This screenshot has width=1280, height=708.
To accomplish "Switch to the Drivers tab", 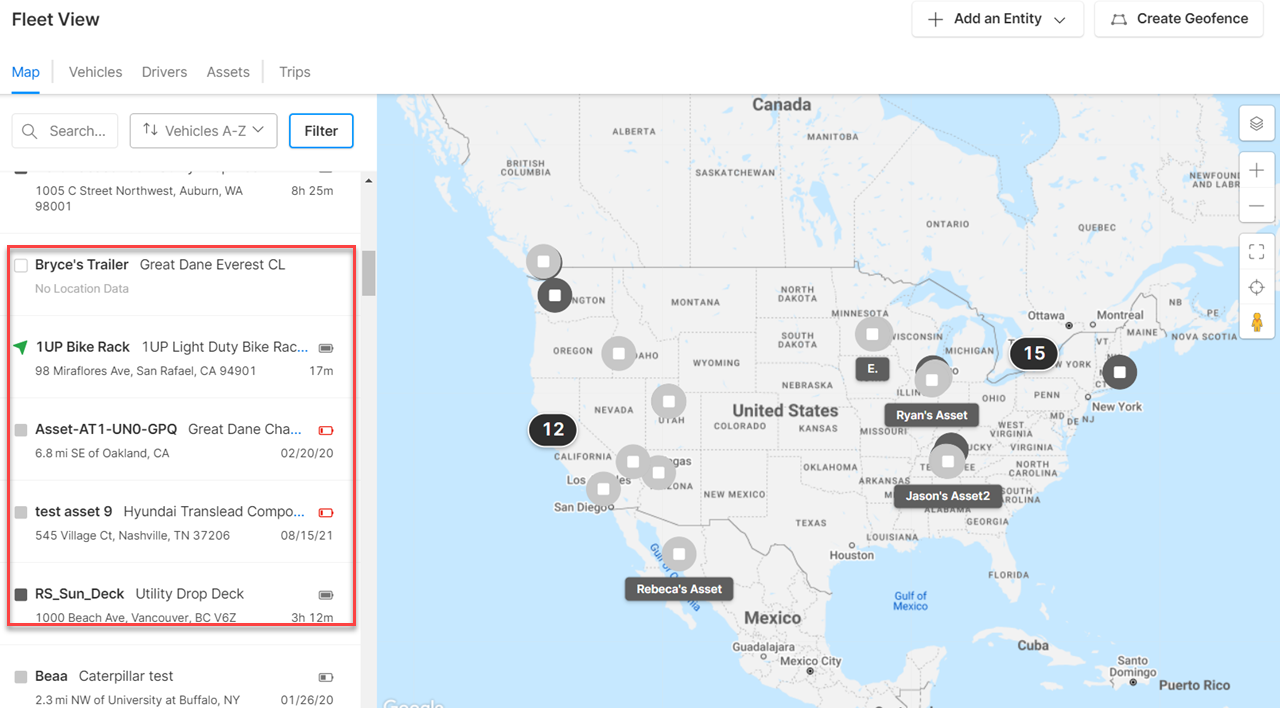I will (164, 72).
